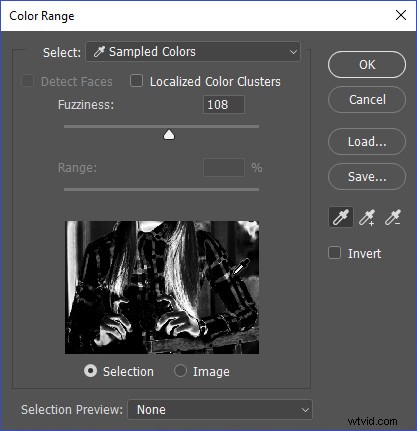Click OK to apply color range
The width and height of the screenshot is (417, 431).
click(x=367, y=65)
